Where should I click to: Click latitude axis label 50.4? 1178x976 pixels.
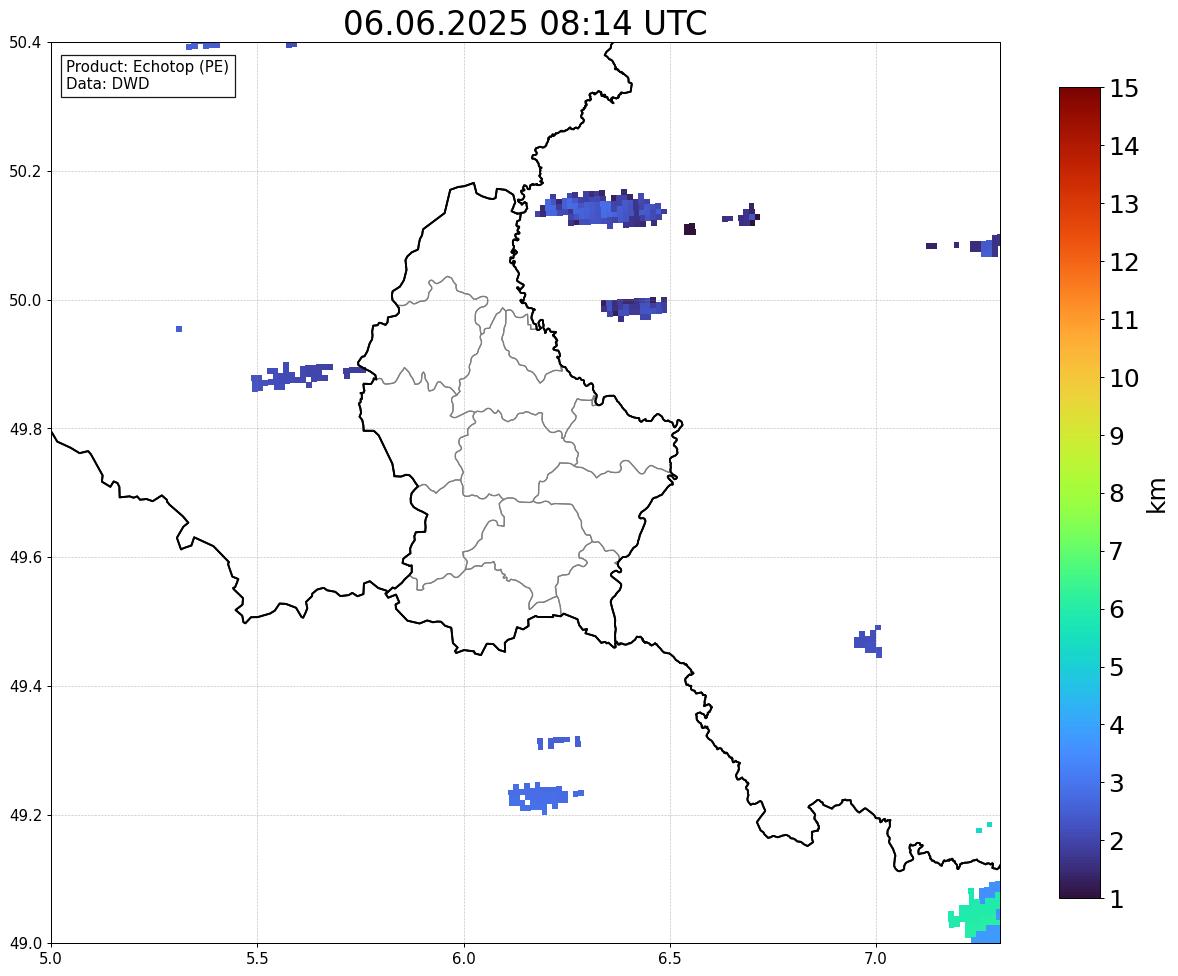tap(25, 43)
